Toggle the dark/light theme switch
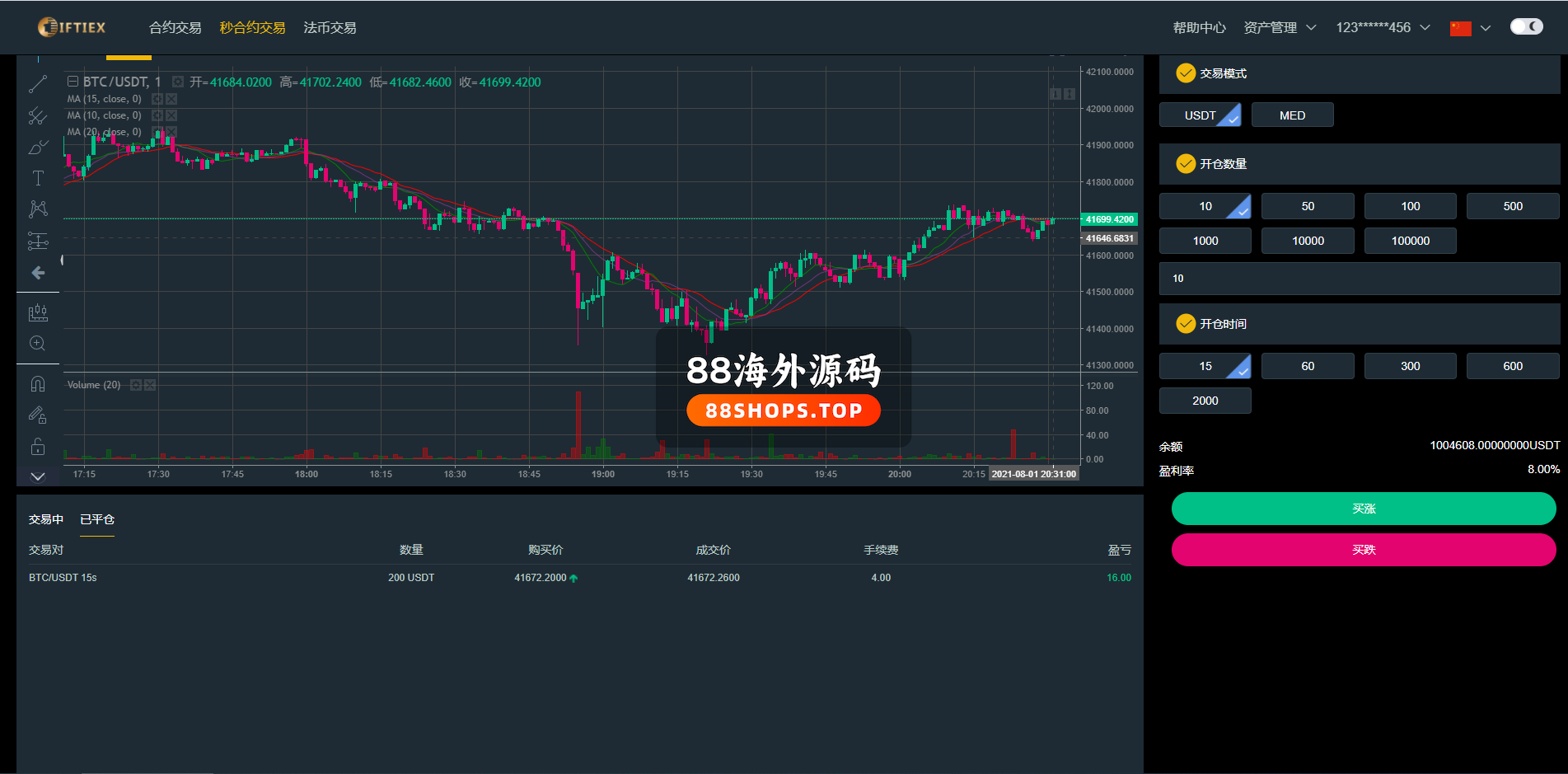This screenshot has width=1568, height=774. (1526, 27)
